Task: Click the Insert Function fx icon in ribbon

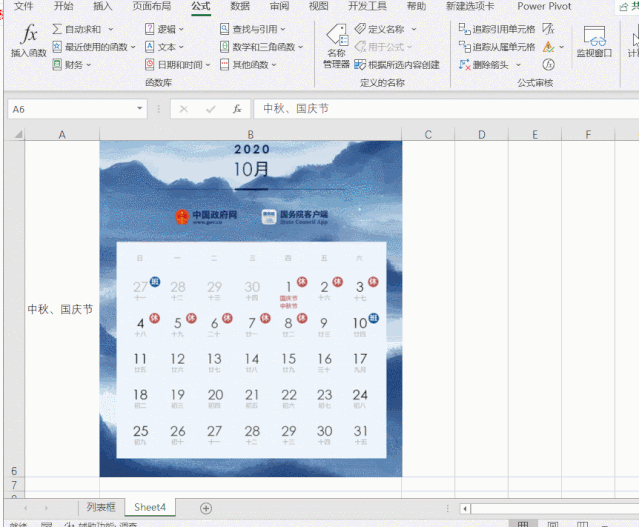Action: 29,34
